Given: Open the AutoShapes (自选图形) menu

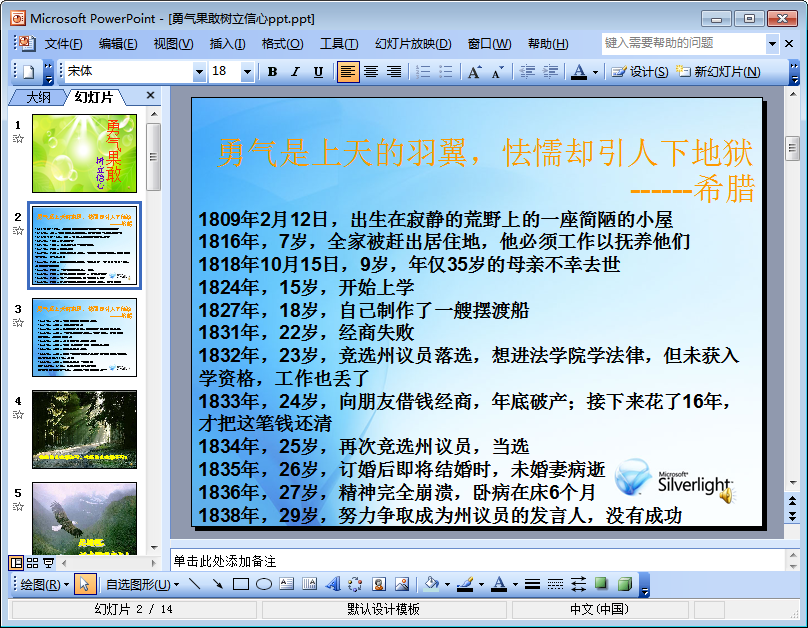Looking at the screenshot, I should coord(142,584).
